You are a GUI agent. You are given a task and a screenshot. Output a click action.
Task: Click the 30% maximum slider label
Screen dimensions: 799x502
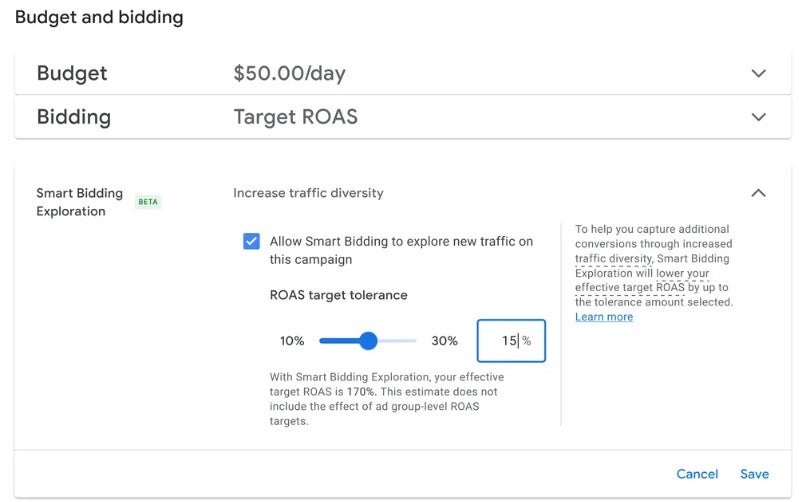(444, 341)
